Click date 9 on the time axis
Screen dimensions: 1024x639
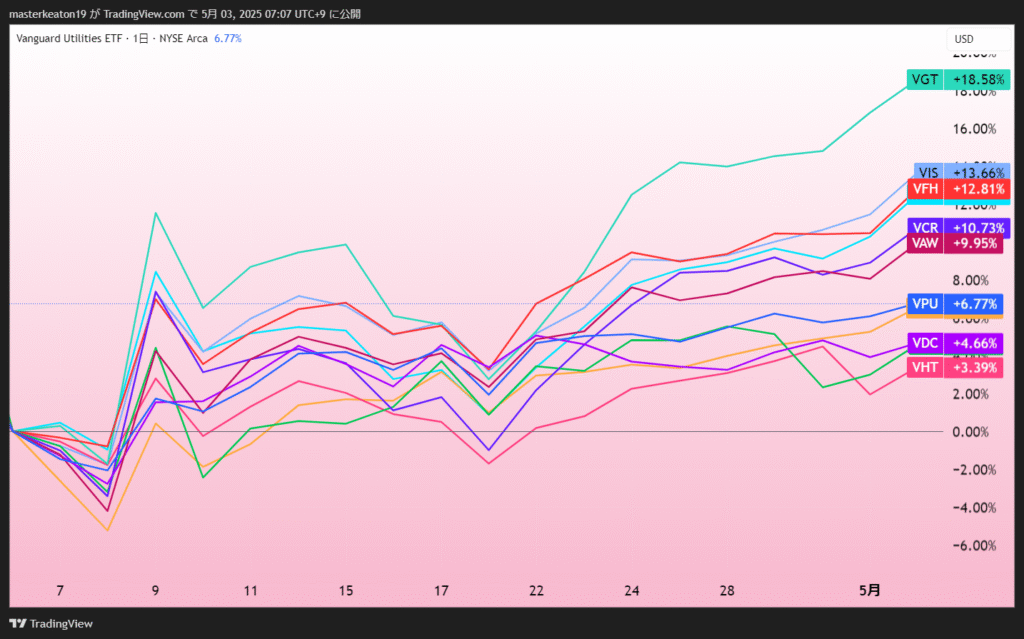pyautogui.click(x=155, y=591)
